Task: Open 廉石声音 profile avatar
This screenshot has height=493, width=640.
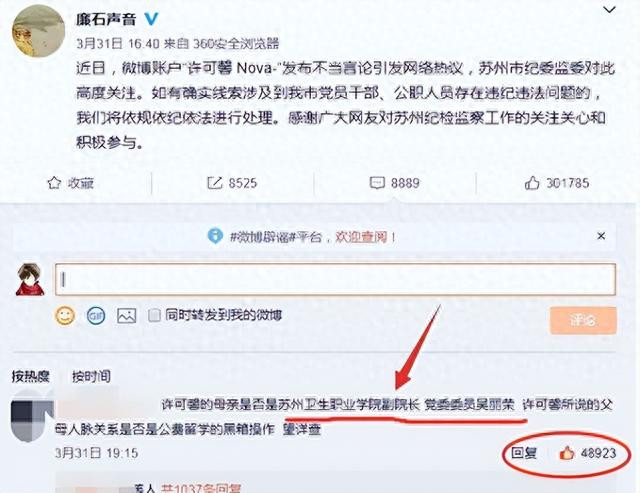Action: [x=38, y=31]
